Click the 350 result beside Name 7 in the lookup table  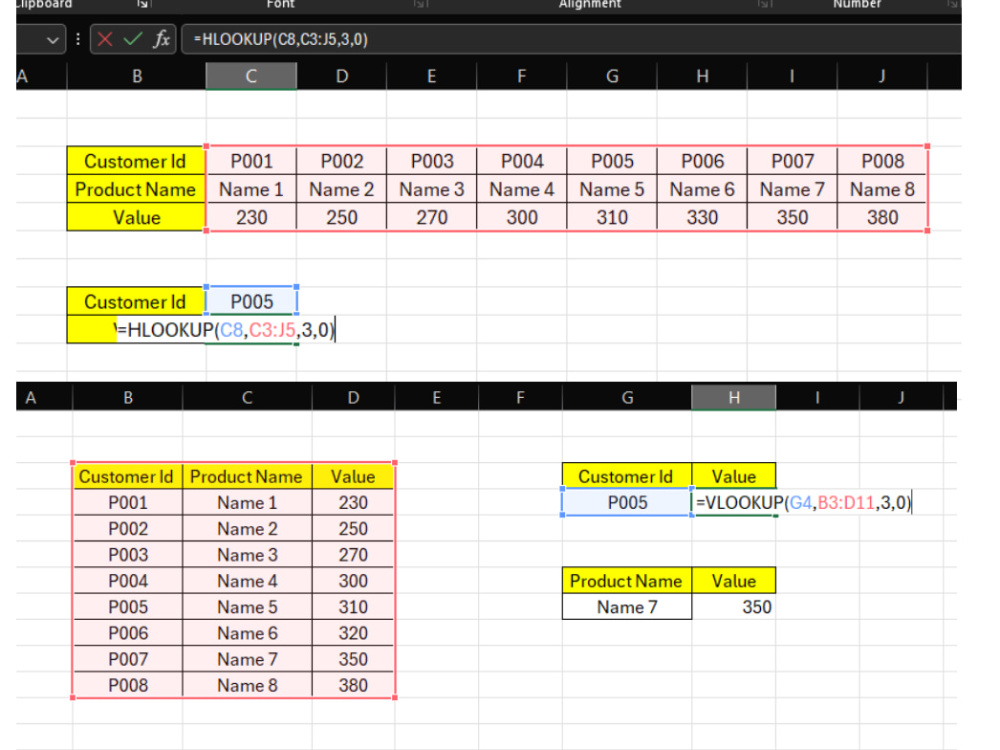click(x=733, y=607)
